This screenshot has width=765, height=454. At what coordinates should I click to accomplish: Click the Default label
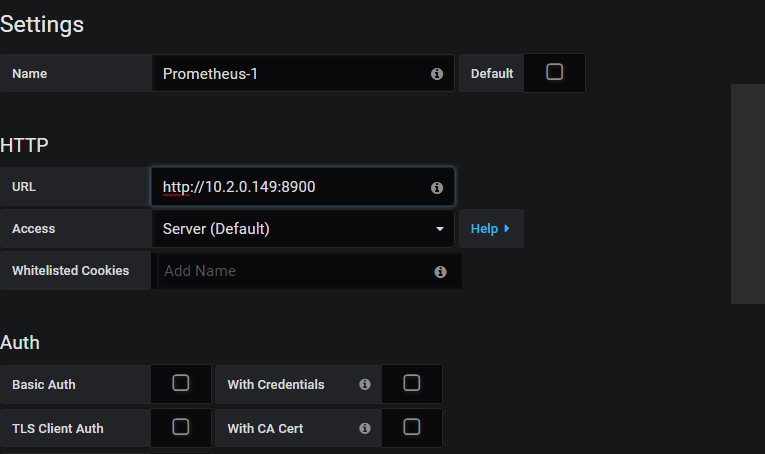(492, 74)
